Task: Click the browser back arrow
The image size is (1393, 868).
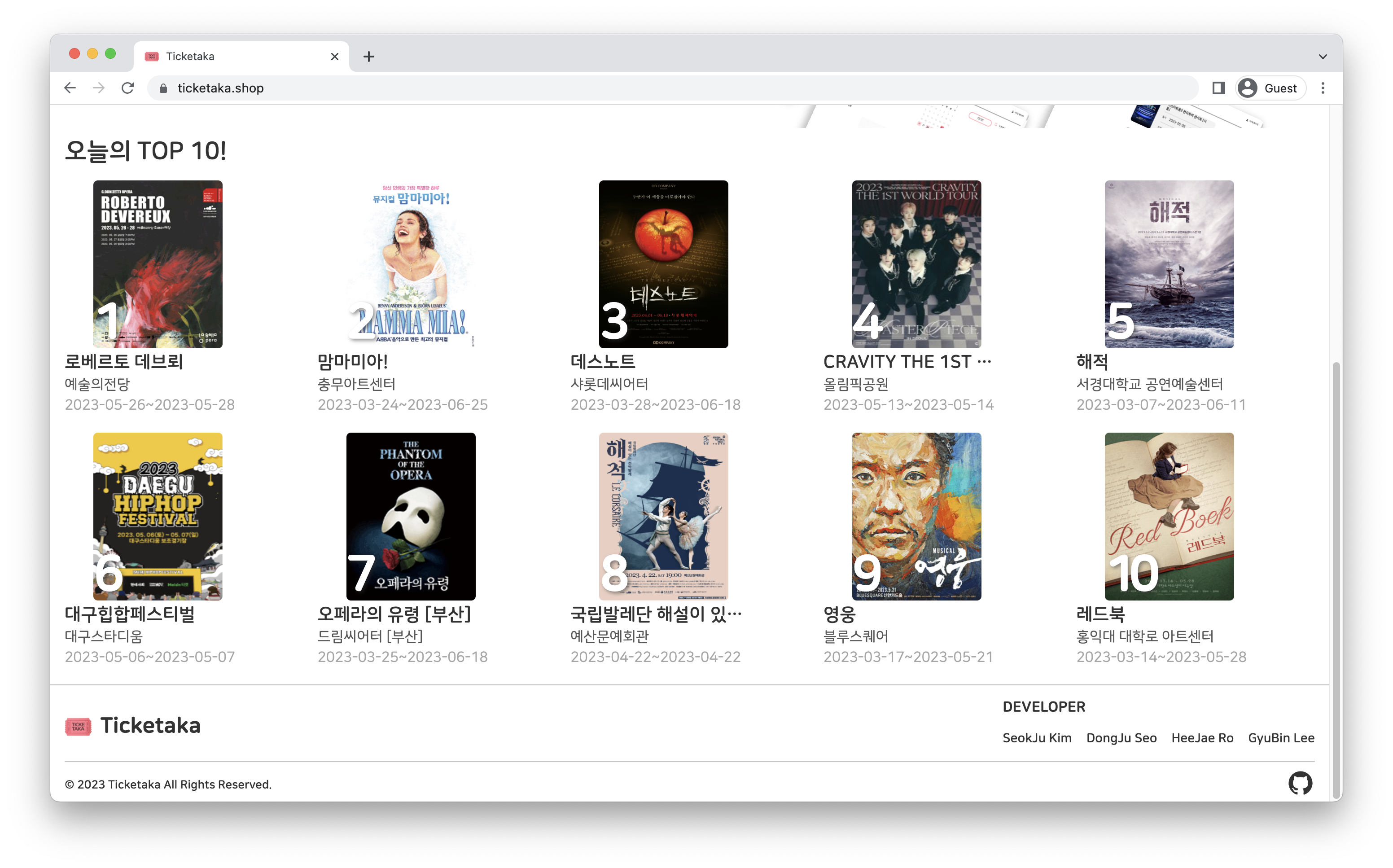Action: (x=70, y=88)
